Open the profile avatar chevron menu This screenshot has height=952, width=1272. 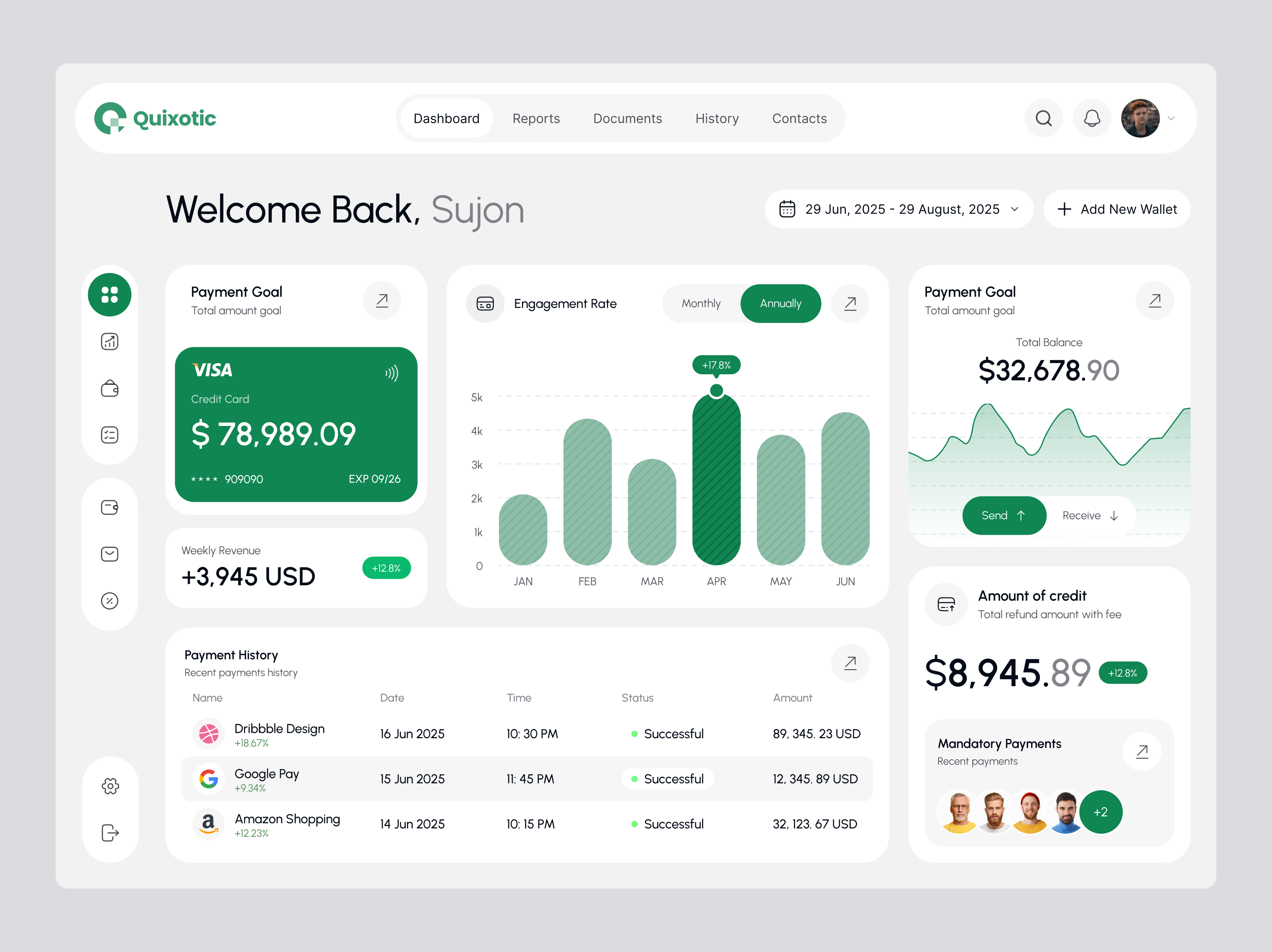click(x=1171, y=118)
